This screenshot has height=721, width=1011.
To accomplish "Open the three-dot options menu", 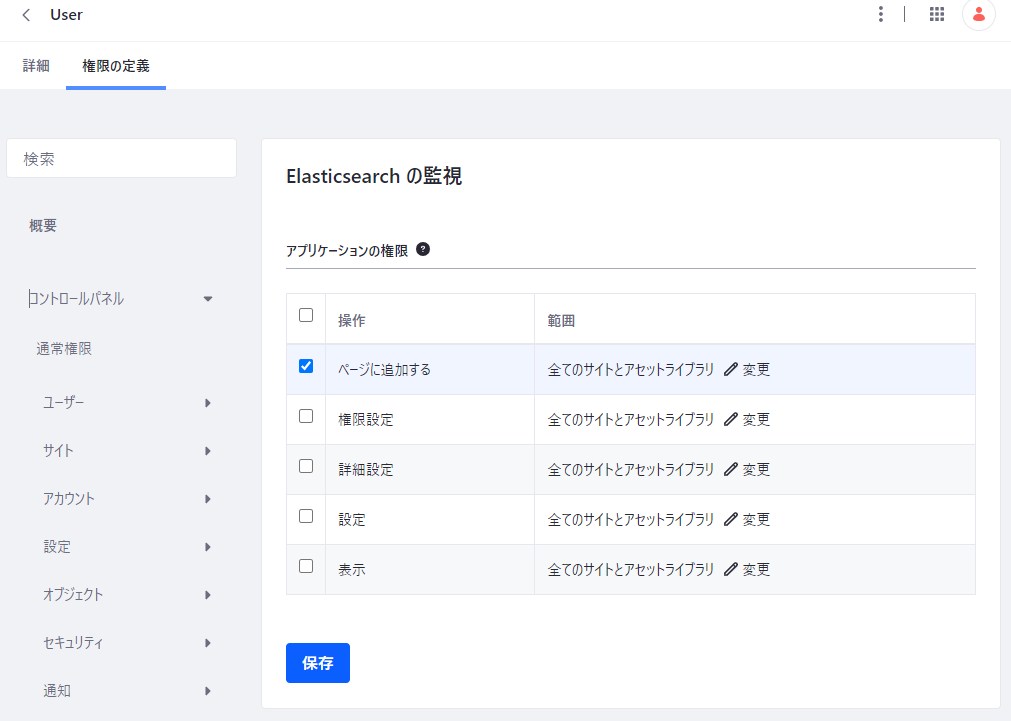I will click(x=881, y=14).
